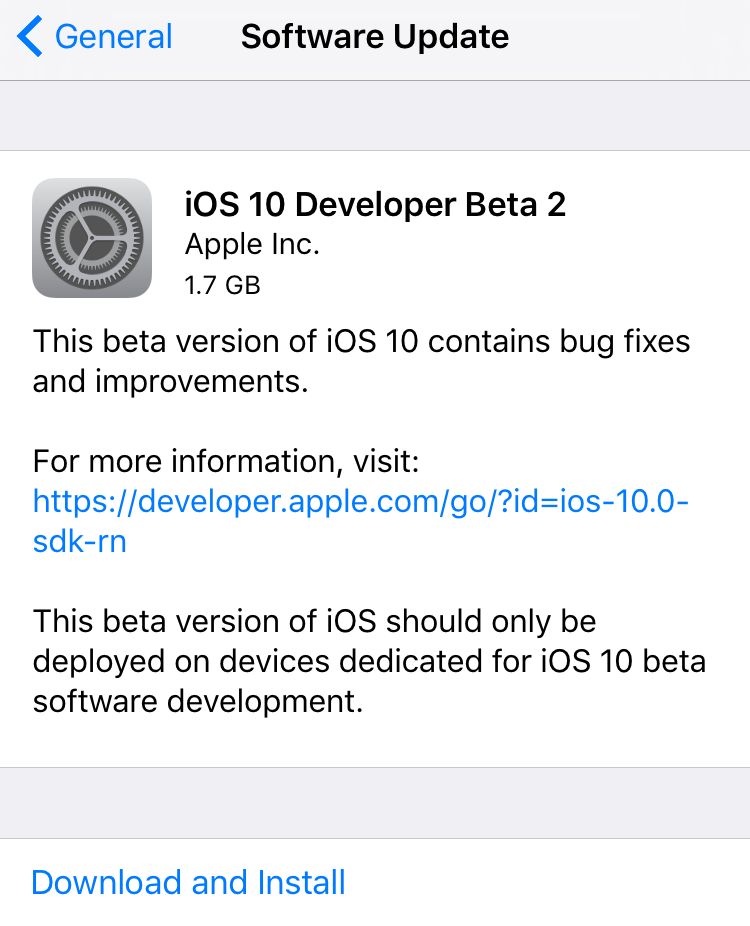Click gray spacer below navigation bar

(x=375, y=115)
